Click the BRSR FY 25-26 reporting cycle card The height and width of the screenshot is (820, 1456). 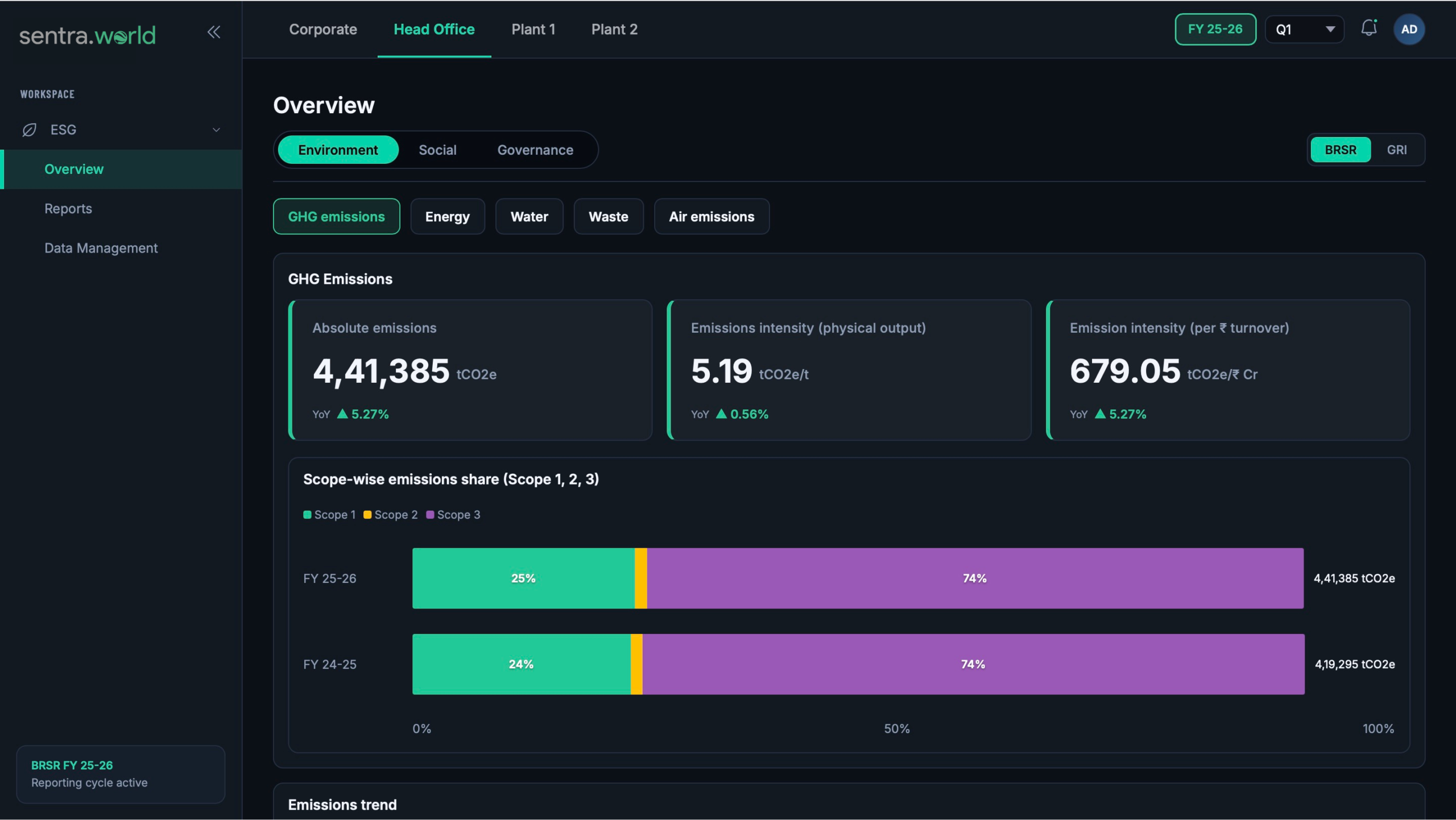[121, 774]
